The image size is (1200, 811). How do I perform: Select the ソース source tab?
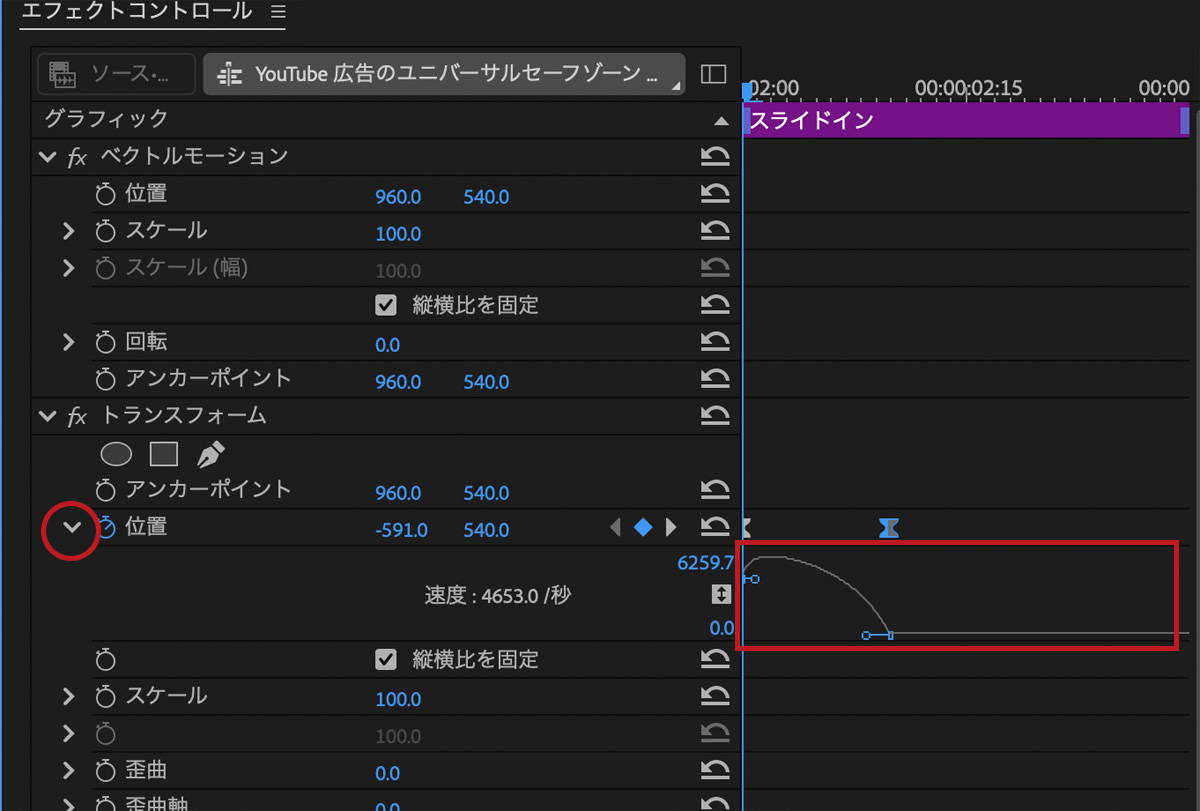(x=116, y=74)
